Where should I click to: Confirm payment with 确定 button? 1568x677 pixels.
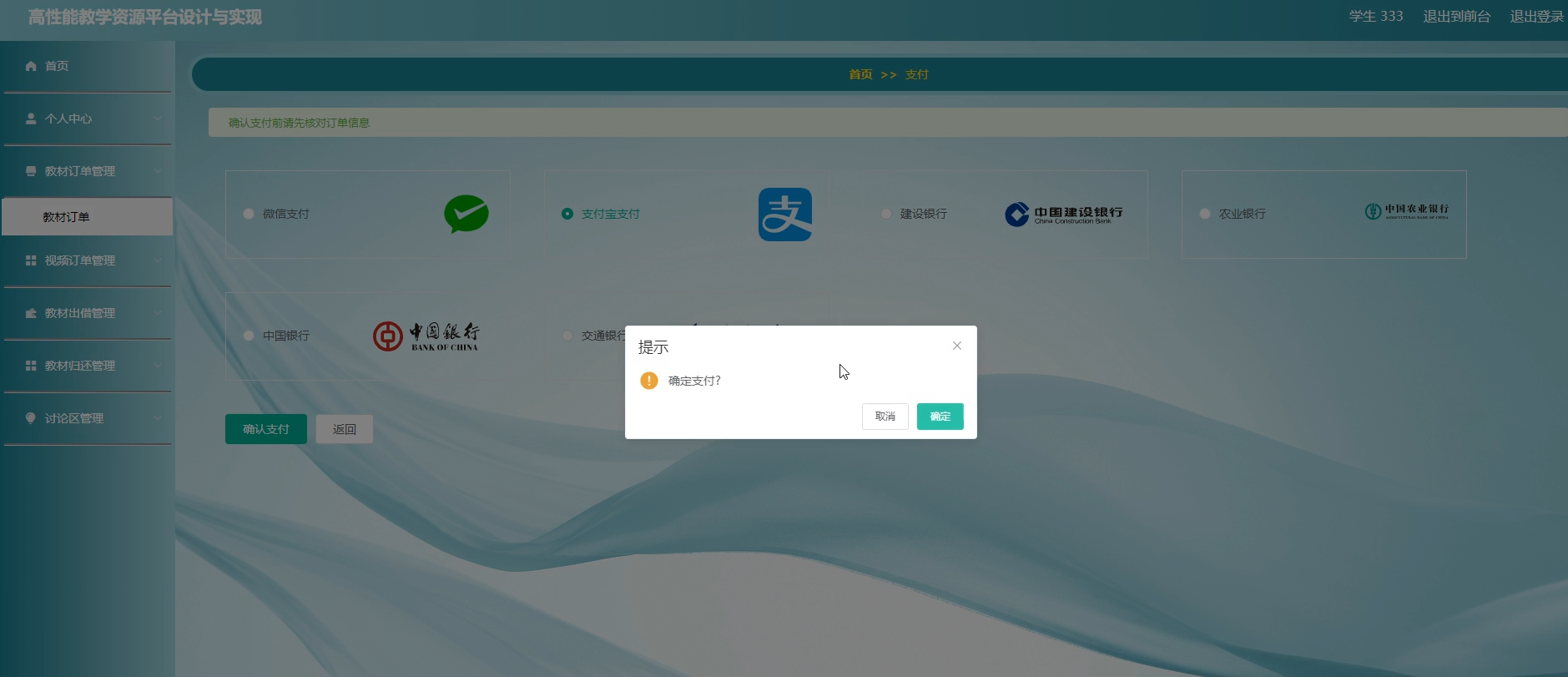(x=940, y=417)
